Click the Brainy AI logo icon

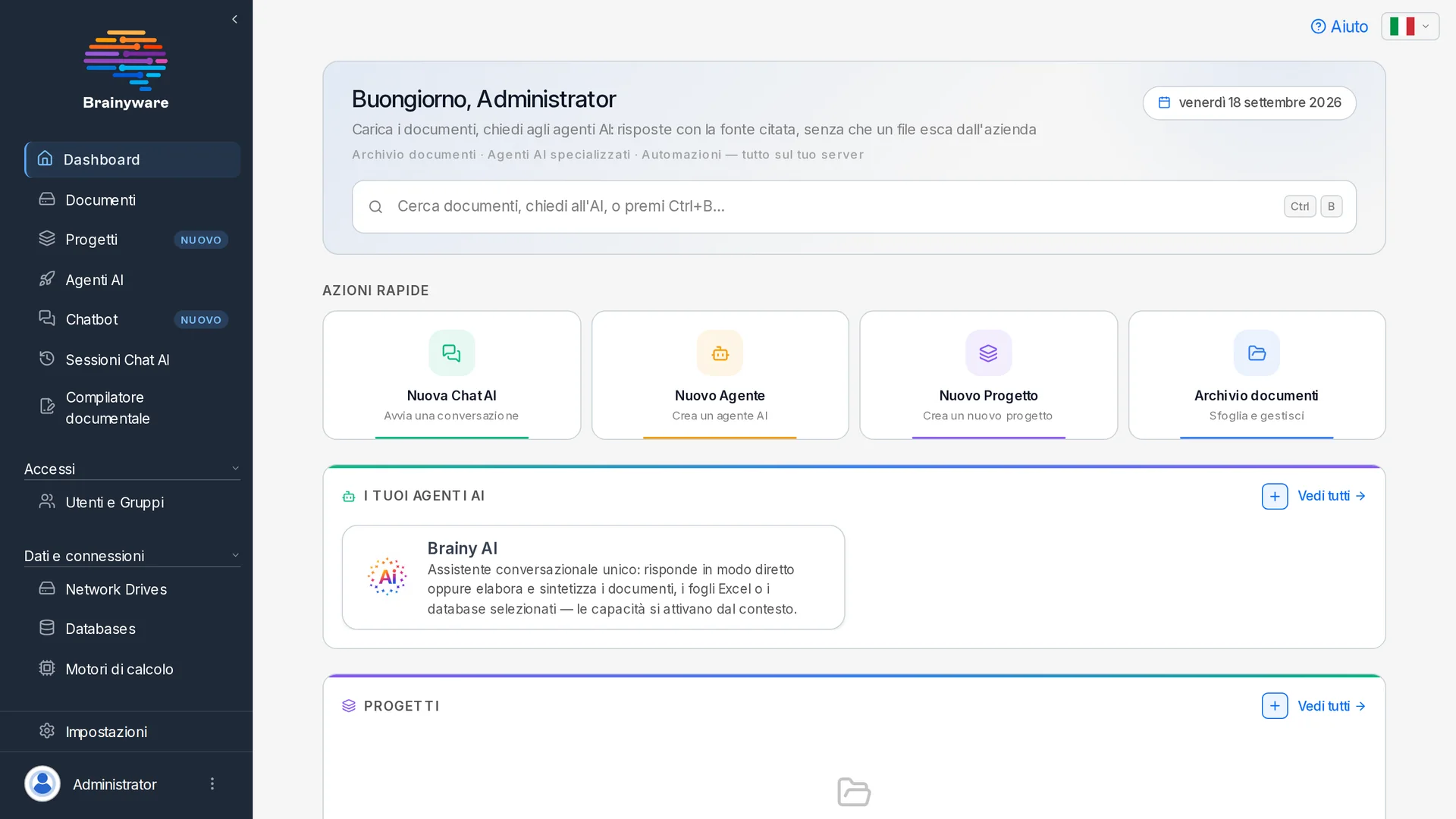tap(388, 577)
